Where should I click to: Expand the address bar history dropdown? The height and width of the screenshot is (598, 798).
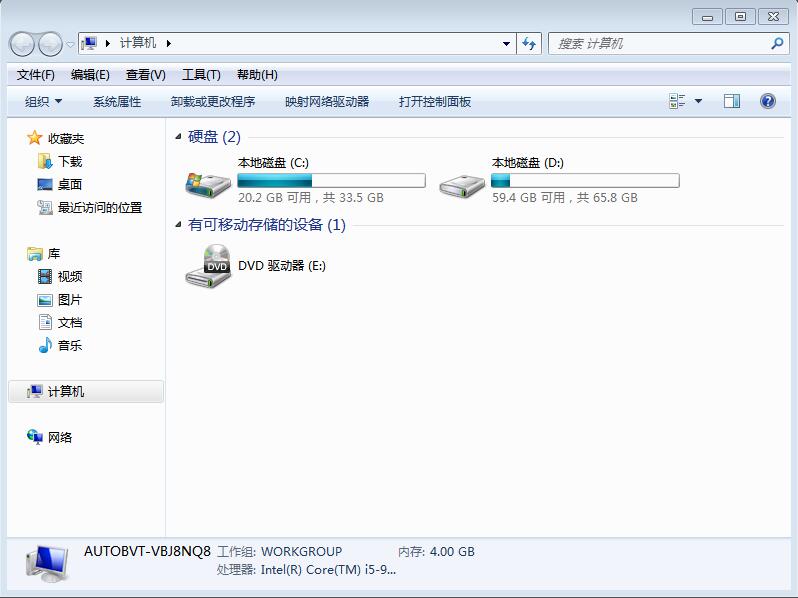[507, 43]
